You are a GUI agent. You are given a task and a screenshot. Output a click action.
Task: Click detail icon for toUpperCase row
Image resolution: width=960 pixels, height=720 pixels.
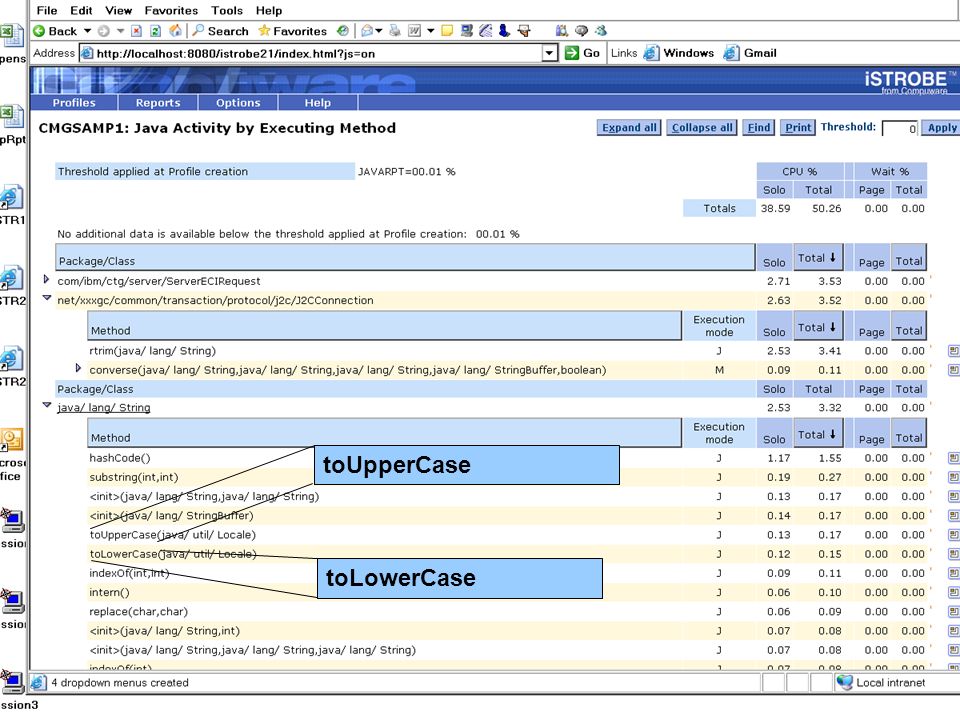pos(953,534)
